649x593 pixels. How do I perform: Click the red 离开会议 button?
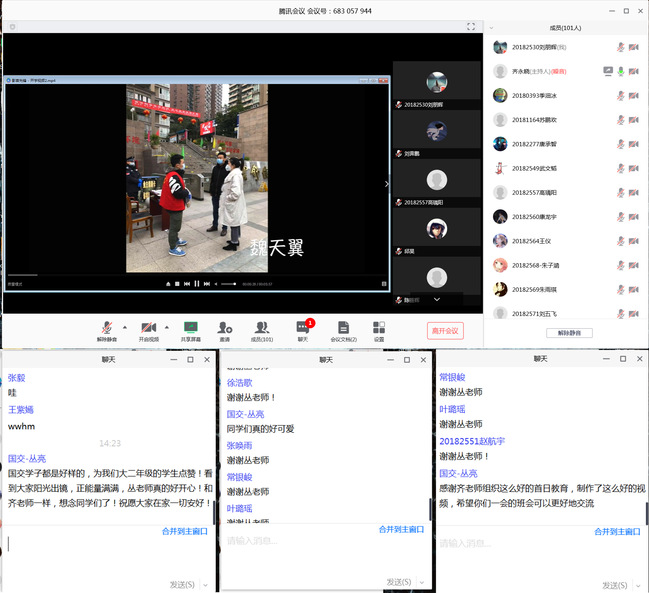(444, 331)
